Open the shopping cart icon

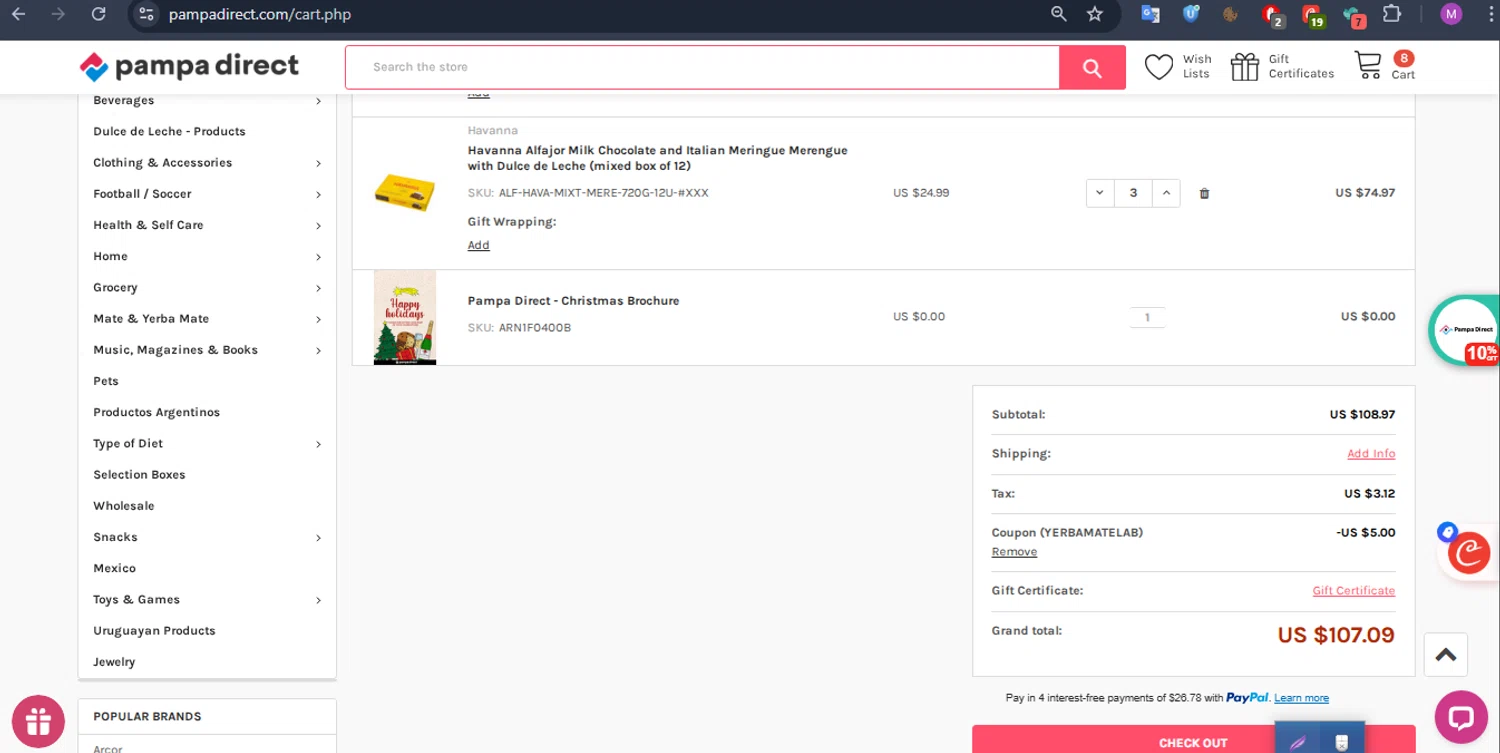tap(1368, 66)
